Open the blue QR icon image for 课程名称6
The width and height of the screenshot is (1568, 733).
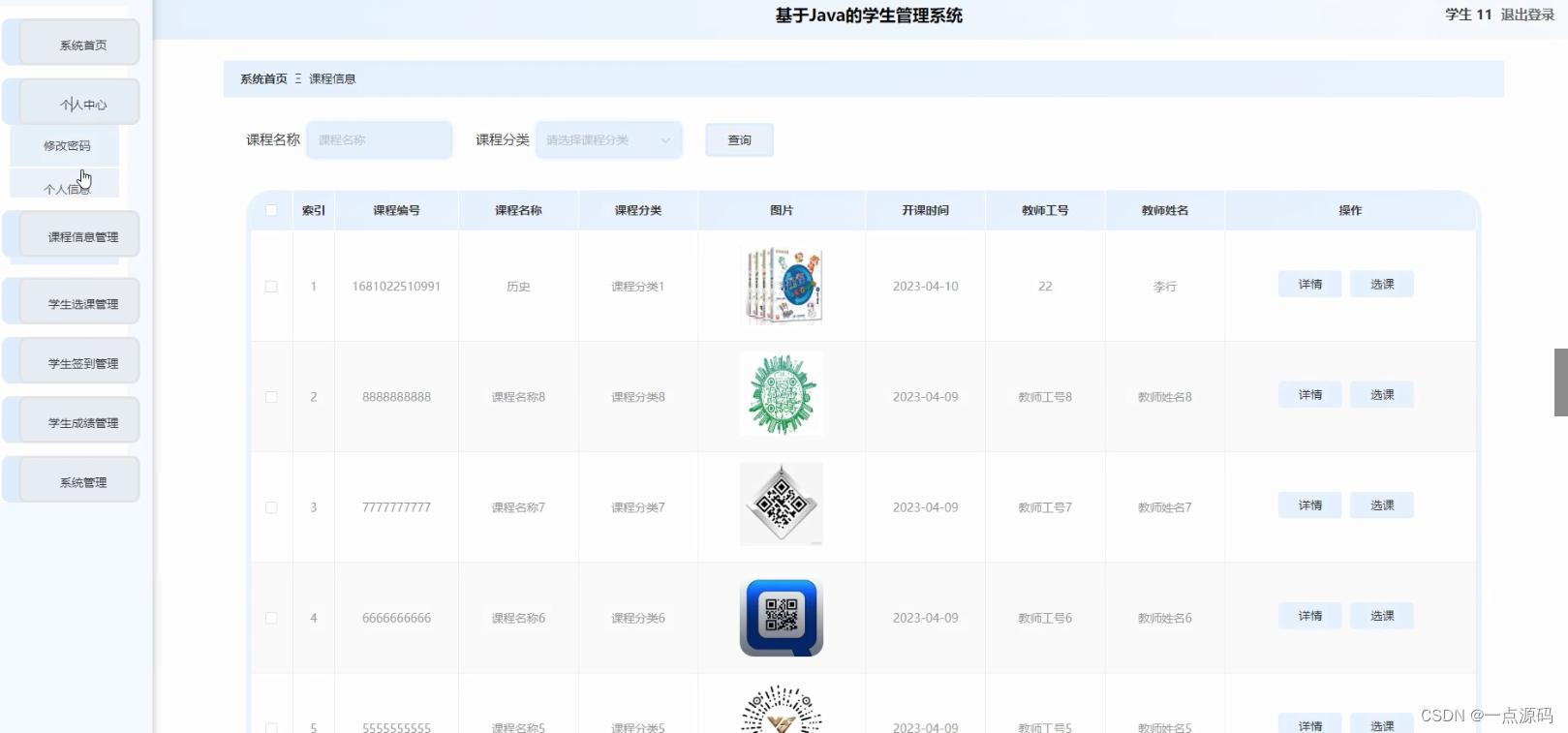(x=782, y=617)
